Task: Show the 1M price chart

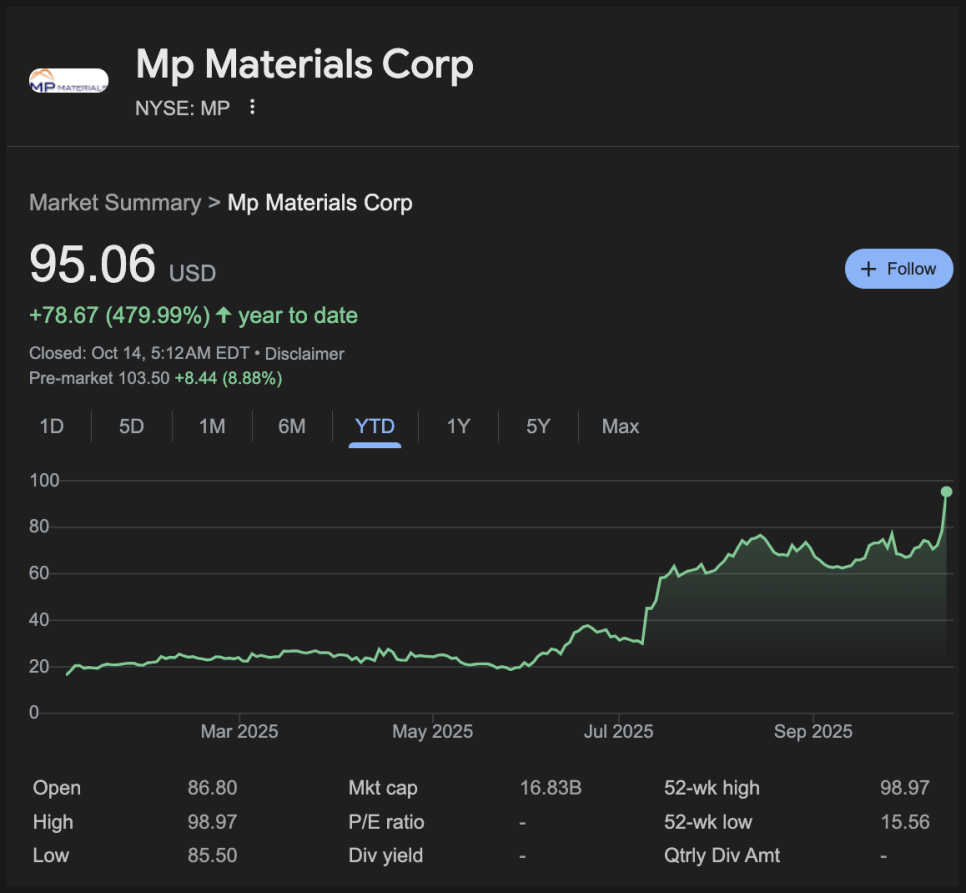Action: pyautogui.click(x=212, y=427)
